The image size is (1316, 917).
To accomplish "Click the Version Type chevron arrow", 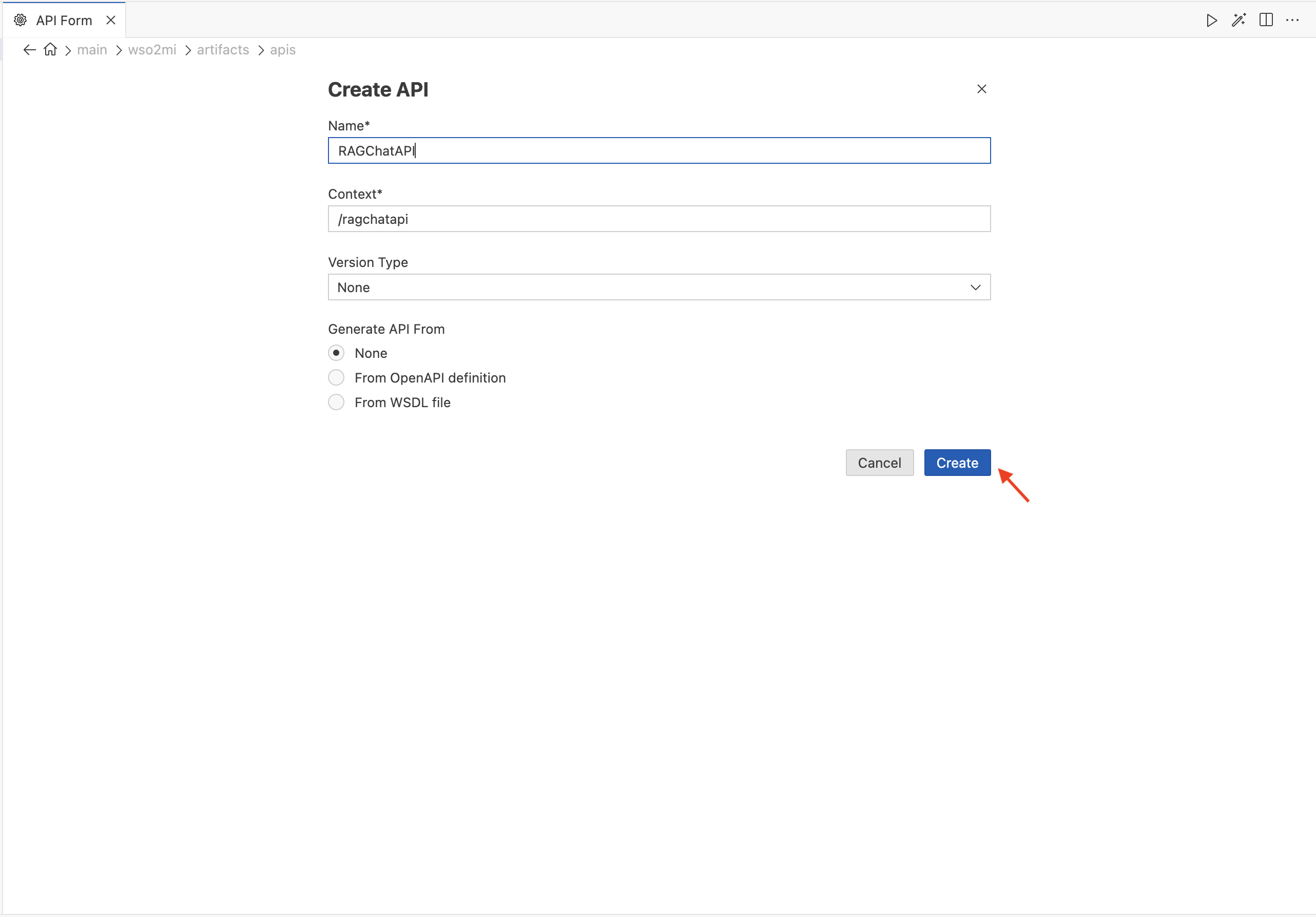I will tap(976, 288).
